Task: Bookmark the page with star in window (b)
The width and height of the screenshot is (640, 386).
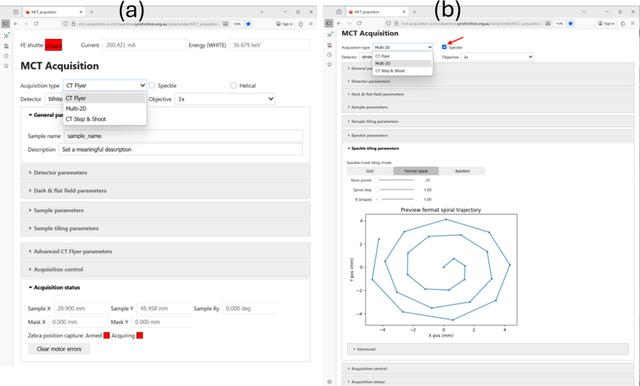Action: tap(571, 24)
